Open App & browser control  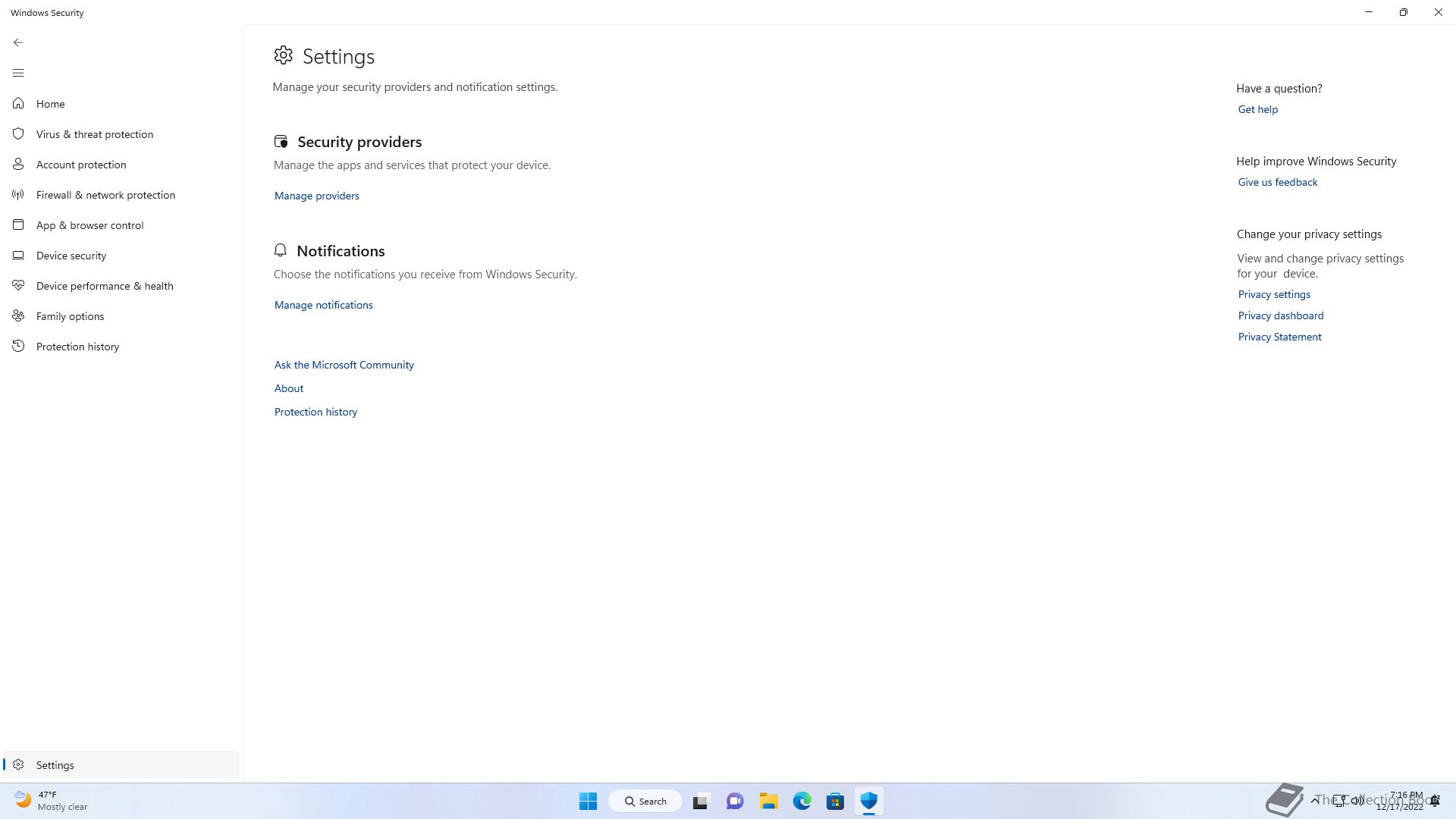[121, 225]
